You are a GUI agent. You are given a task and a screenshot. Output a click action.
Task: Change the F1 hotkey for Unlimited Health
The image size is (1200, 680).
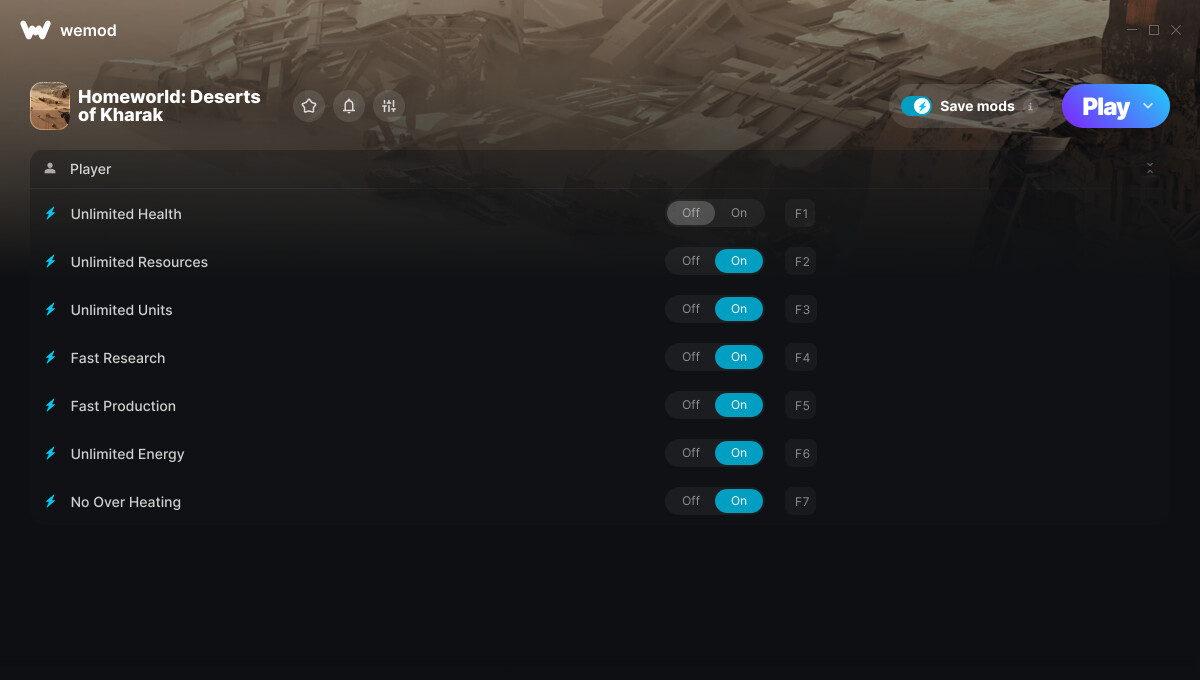click(801, 213)
